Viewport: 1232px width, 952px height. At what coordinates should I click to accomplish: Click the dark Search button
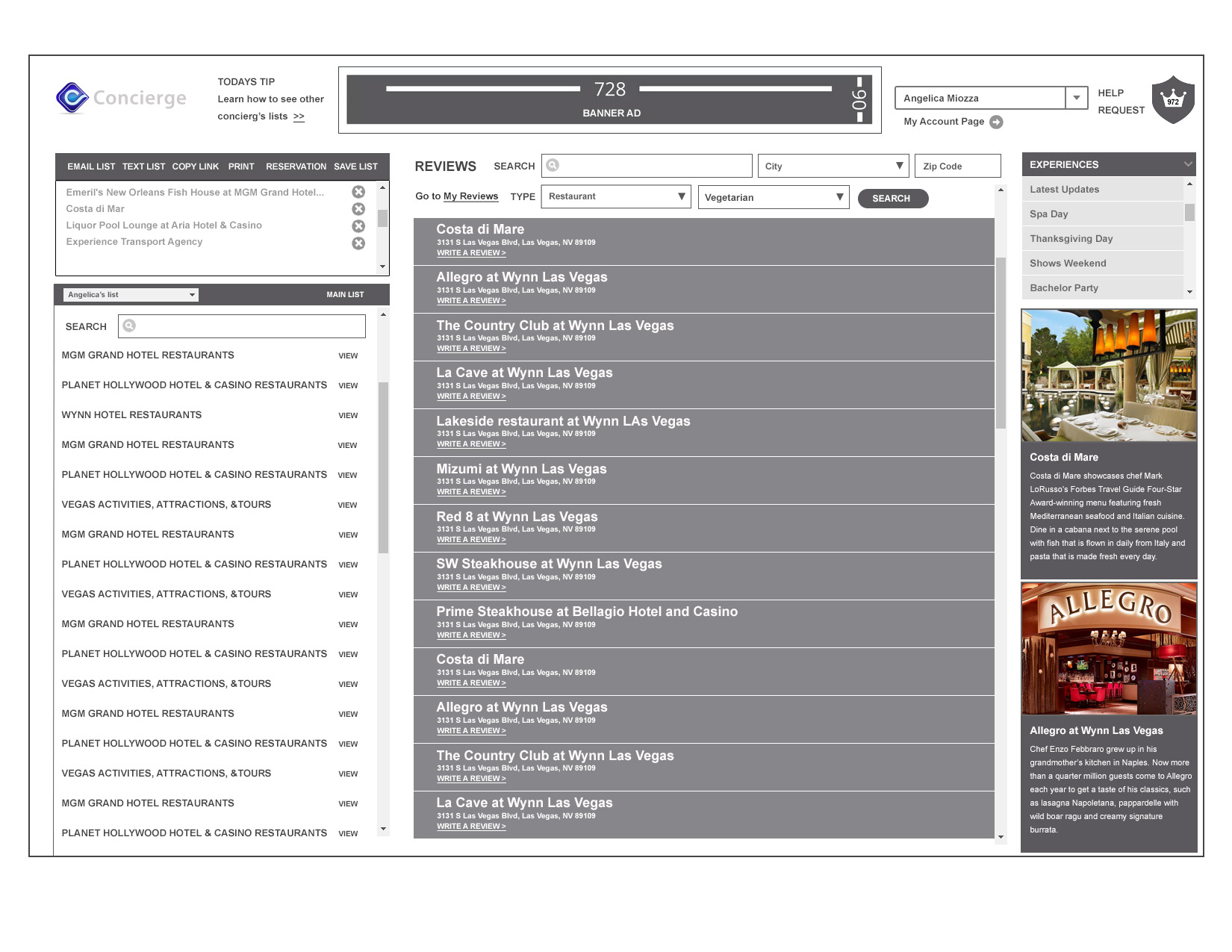point(892,199)
